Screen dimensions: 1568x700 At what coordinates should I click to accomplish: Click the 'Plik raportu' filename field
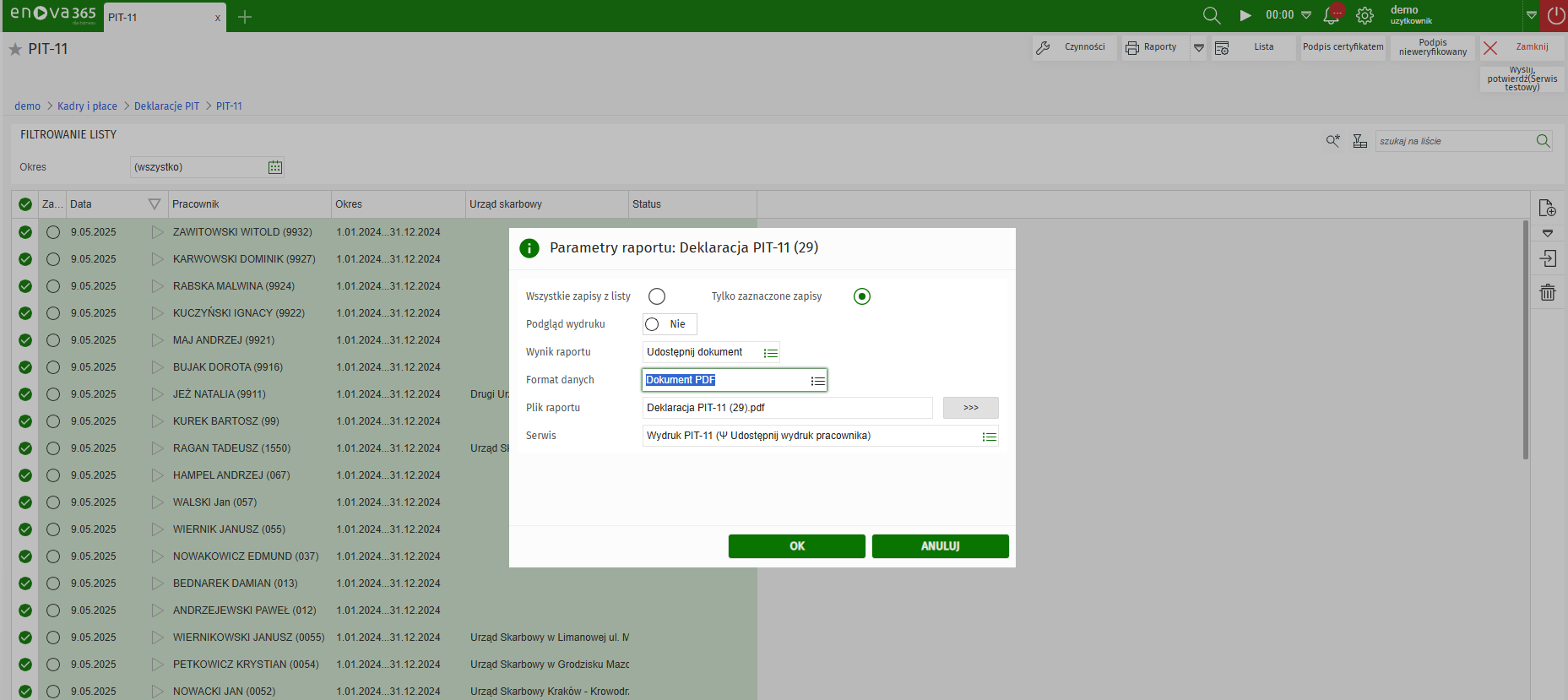pos(786,408)
